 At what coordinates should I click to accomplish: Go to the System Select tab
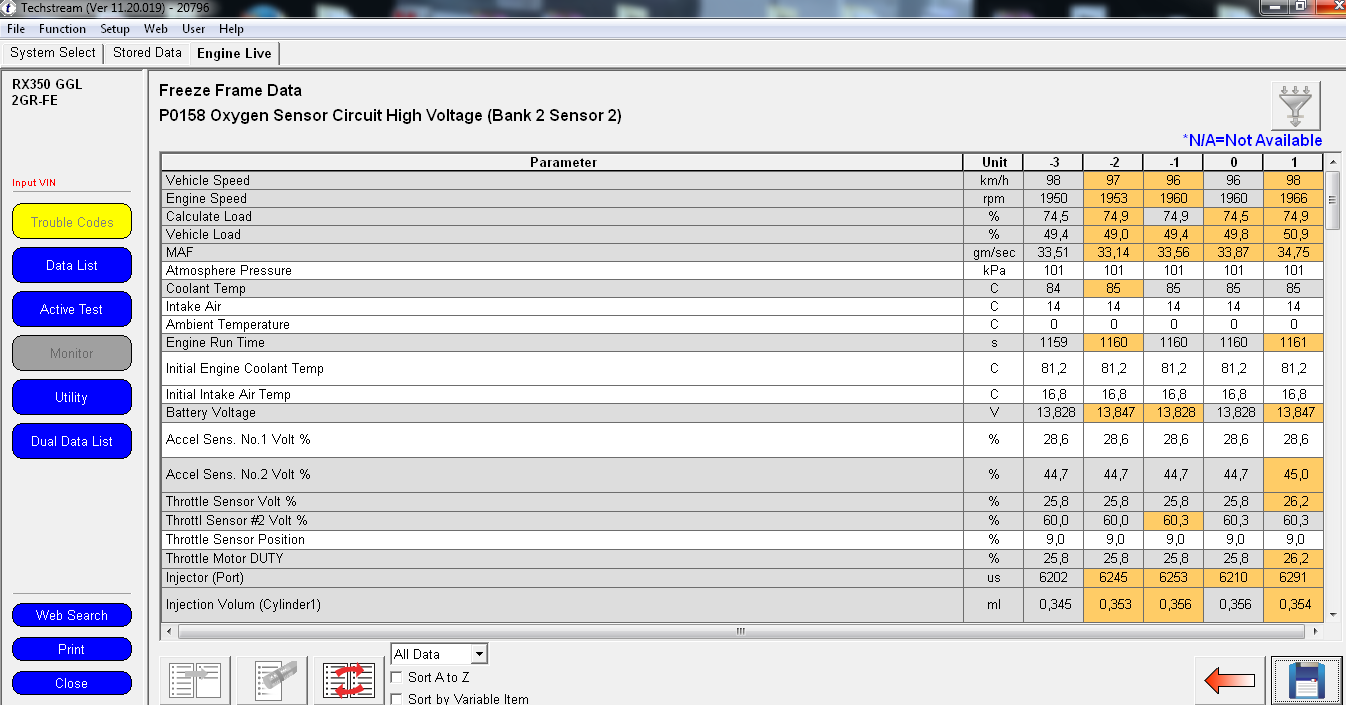click(53, 53)
